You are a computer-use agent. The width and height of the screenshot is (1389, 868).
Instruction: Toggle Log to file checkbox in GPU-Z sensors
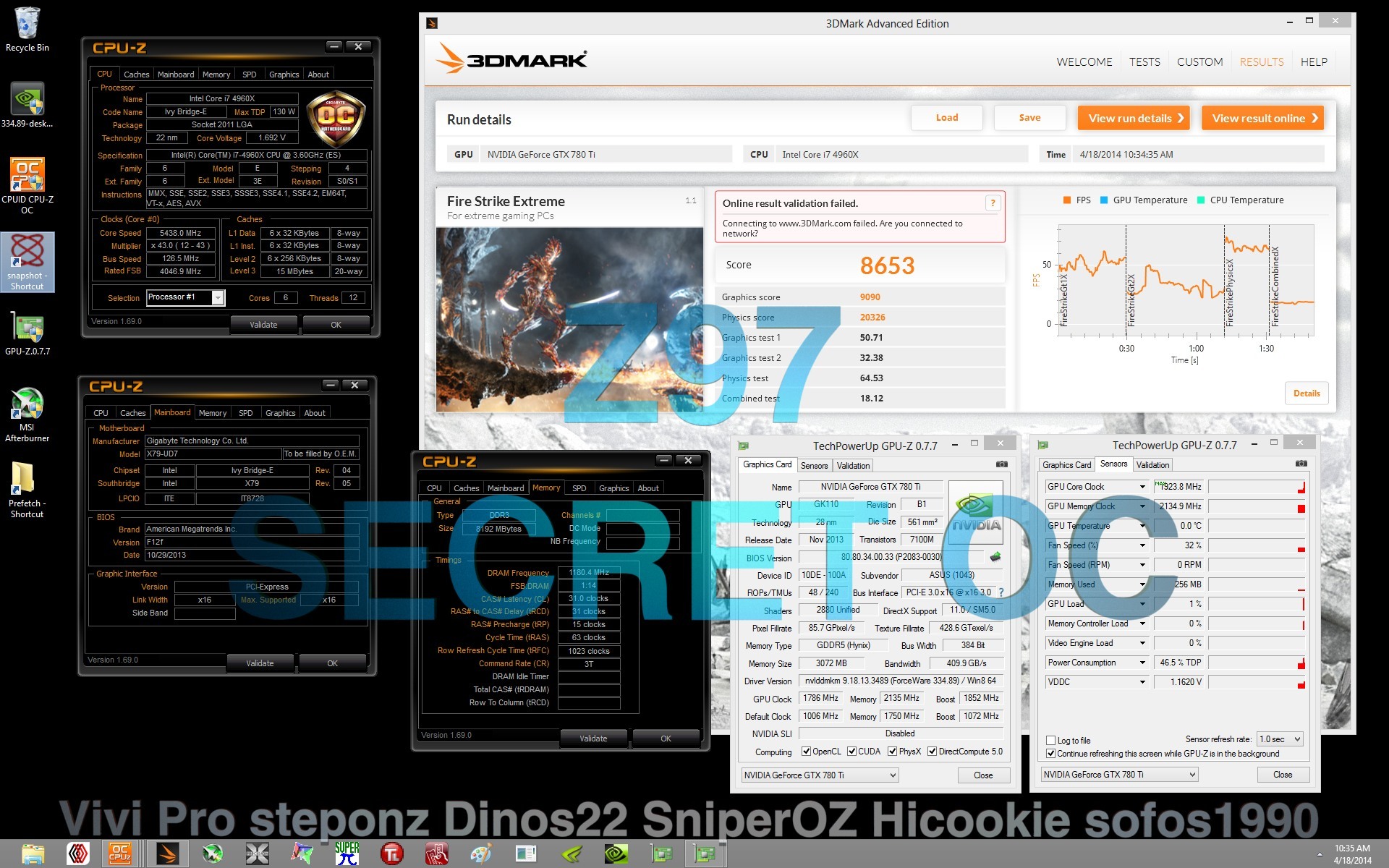click(x=1049, y=739)
